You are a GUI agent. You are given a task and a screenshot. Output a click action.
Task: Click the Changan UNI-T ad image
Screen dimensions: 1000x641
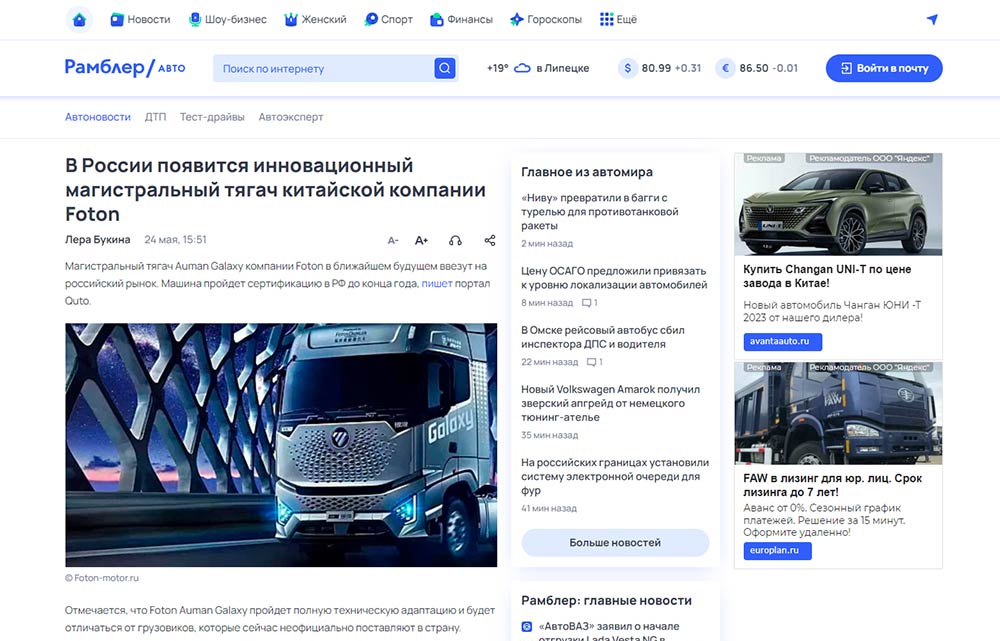[839, 205]
